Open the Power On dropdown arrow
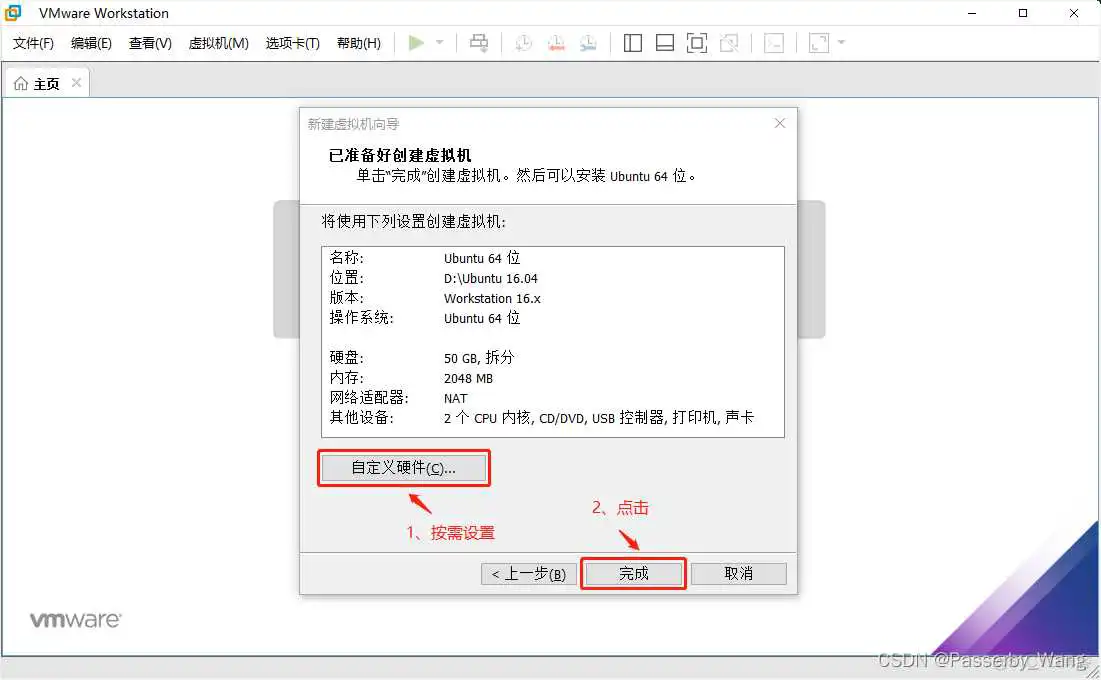1101x680 pixels. pyautogui.click(x=438, y=42)
